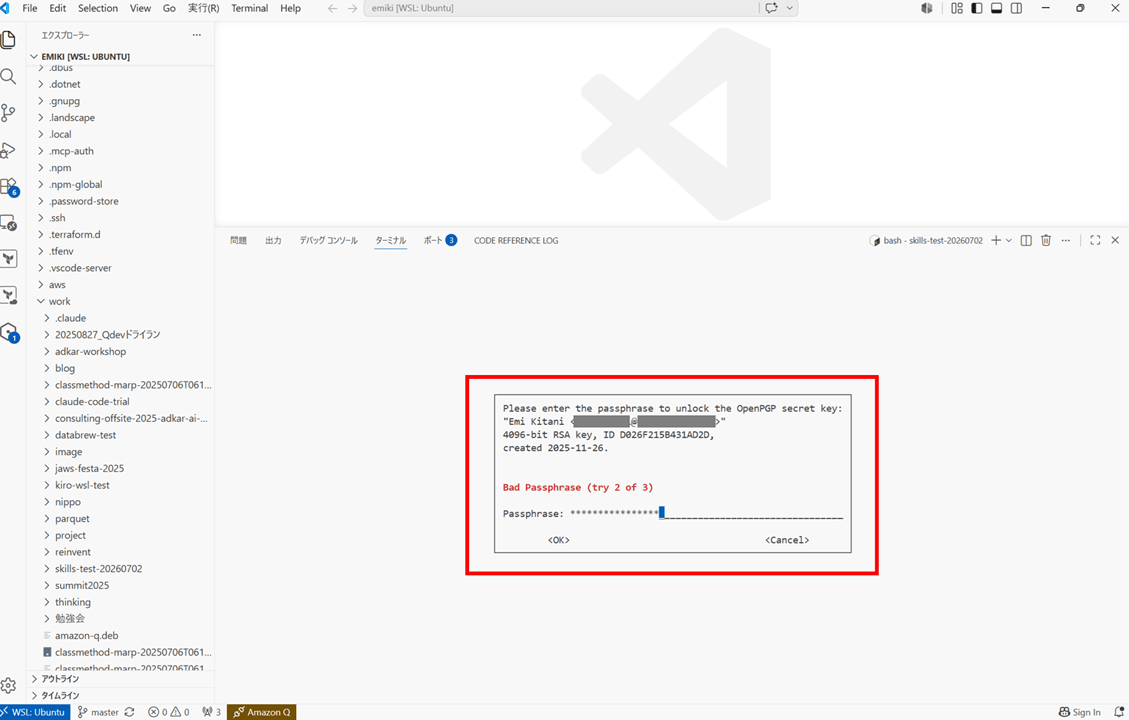This screenshot has width=1129, height=720.
Task: Kill terminal with trash icon
Action: coord(1046,240)
